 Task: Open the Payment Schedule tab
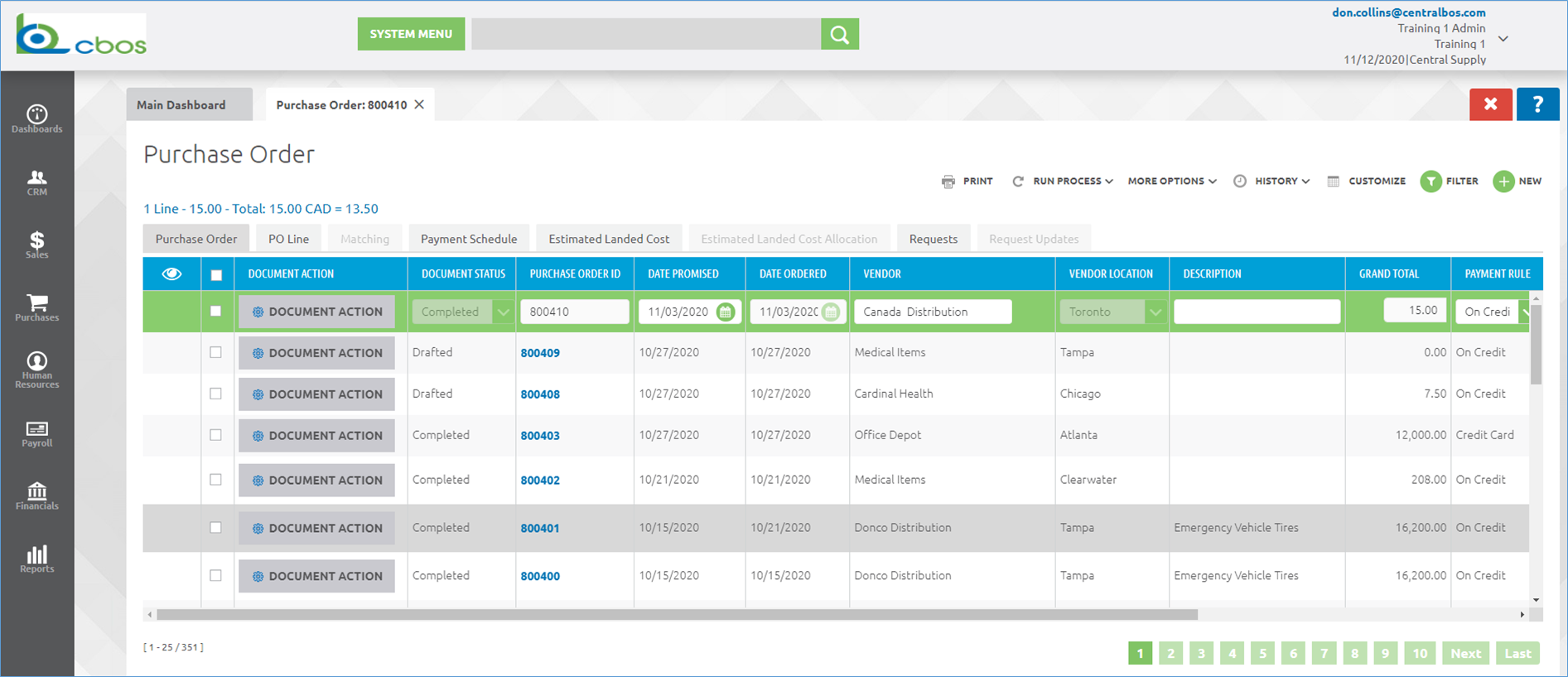pyautogui.click(x=469, y=239)
